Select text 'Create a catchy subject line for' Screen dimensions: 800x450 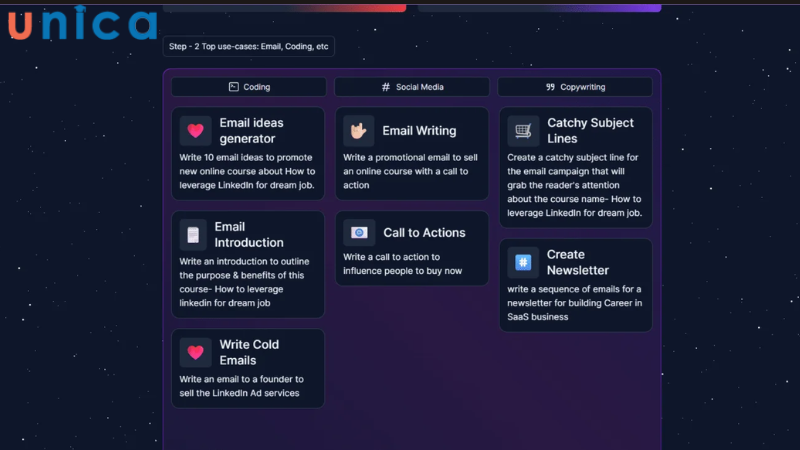(x=572, y=158)
